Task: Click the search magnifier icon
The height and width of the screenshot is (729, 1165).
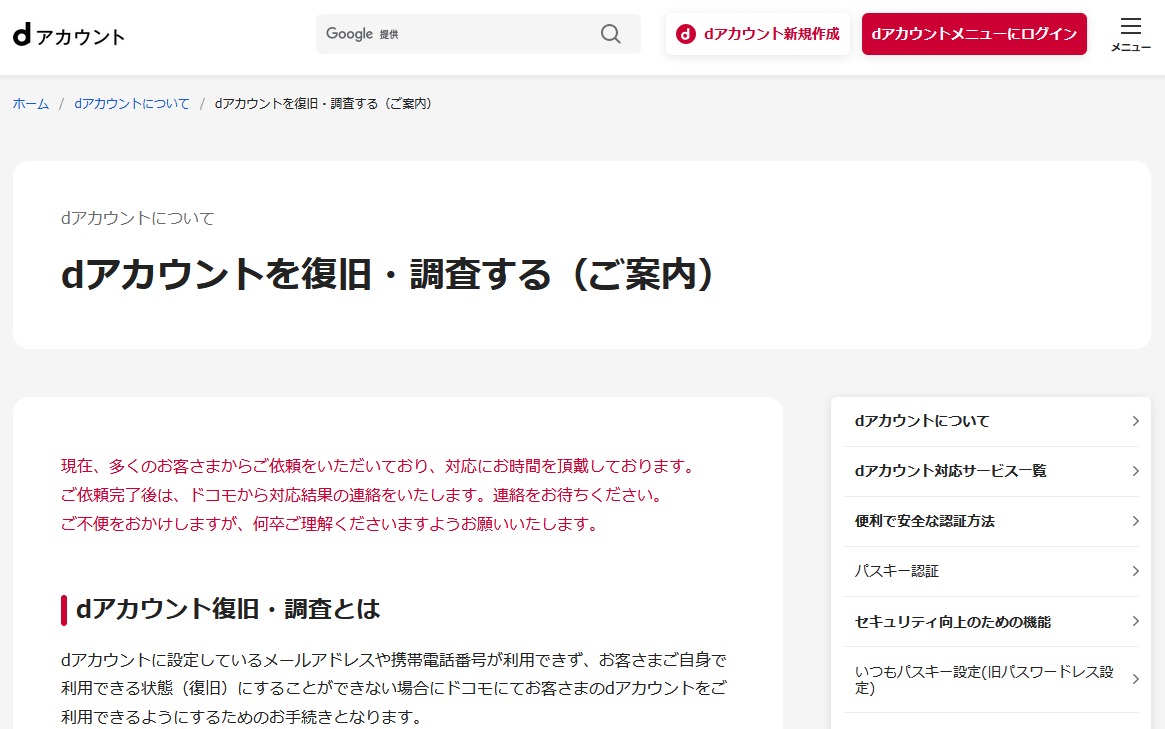Action: [611, 33]
